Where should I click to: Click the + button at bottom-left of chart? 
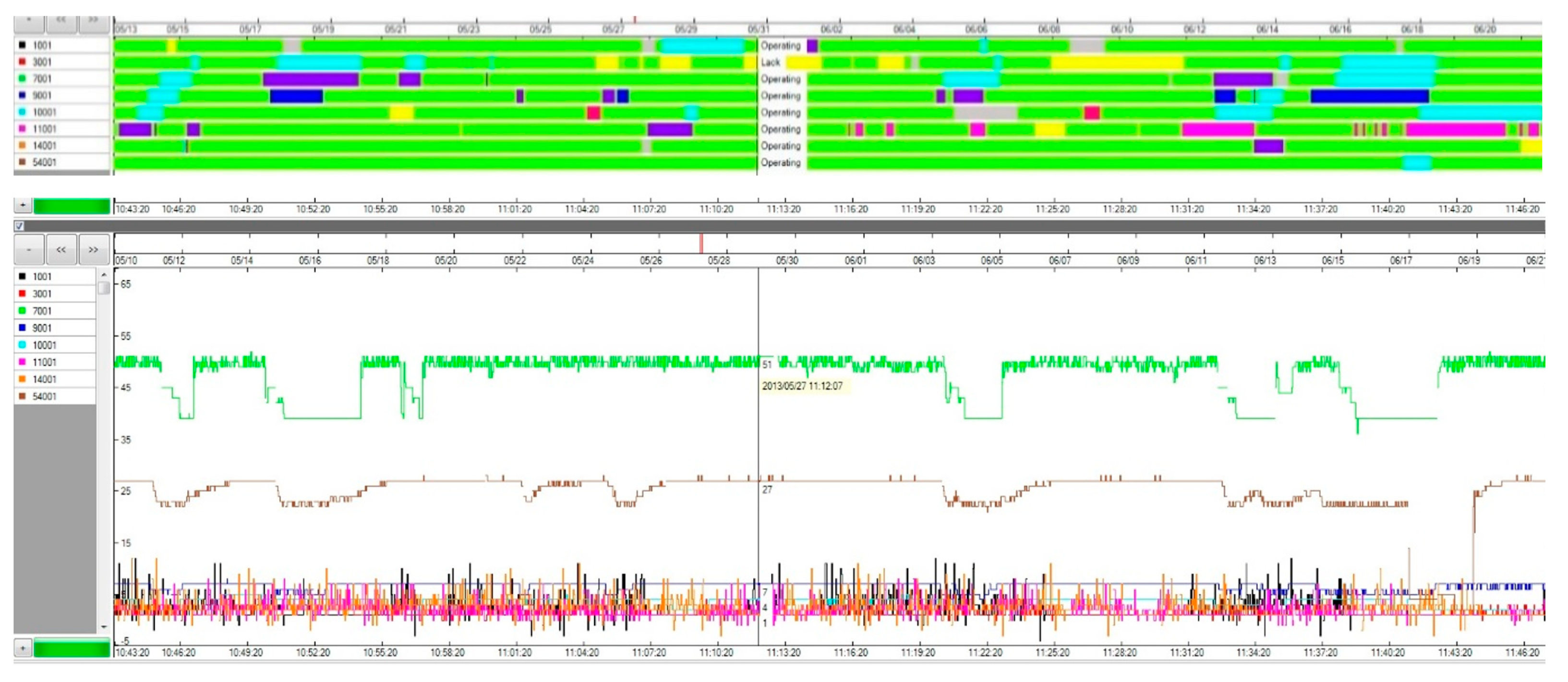23,648
